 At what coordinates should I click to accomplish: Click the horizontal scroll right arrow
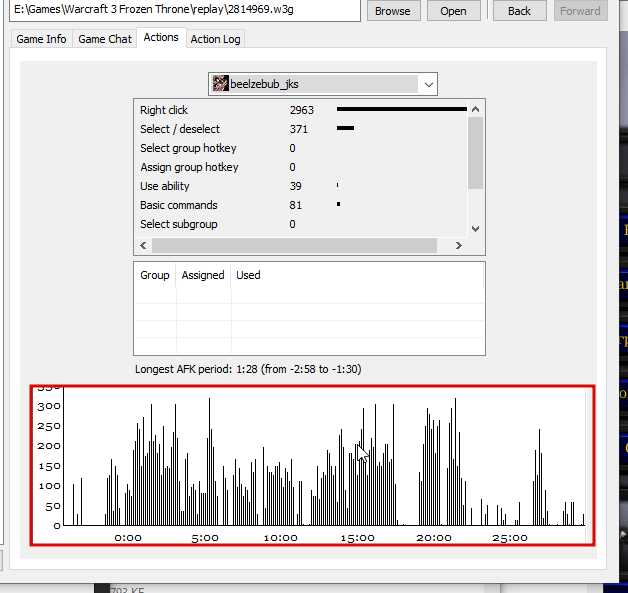(458, 245)
